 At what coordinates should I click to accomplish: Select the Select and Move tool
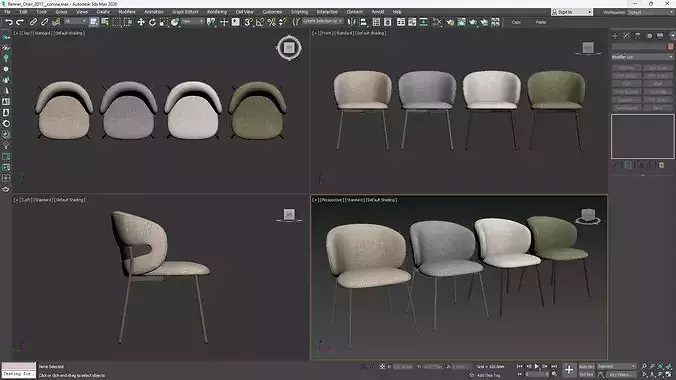141,22
